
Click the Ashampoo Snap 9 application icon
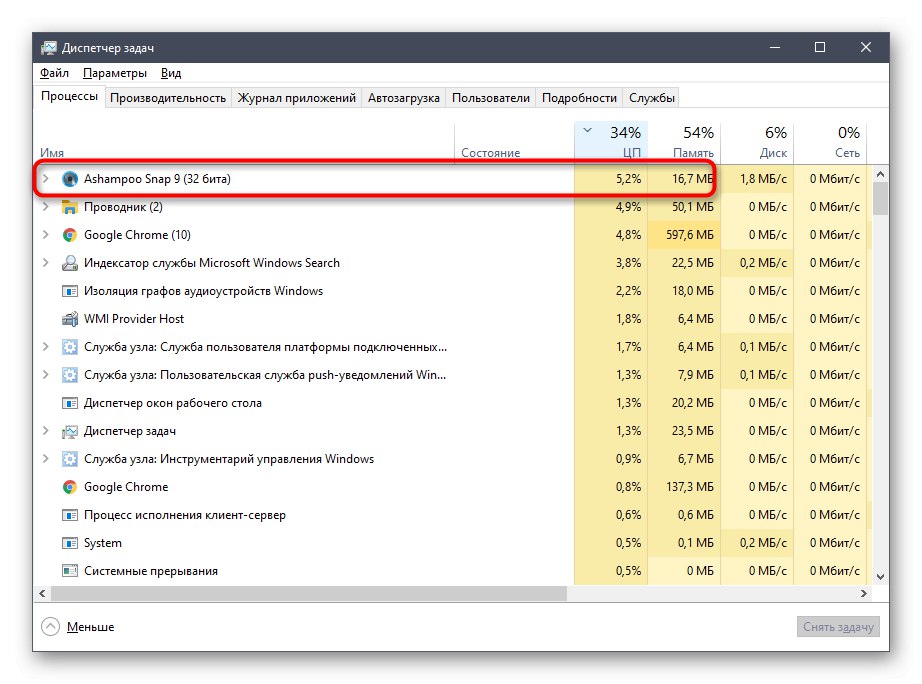(x=69, y=179)
